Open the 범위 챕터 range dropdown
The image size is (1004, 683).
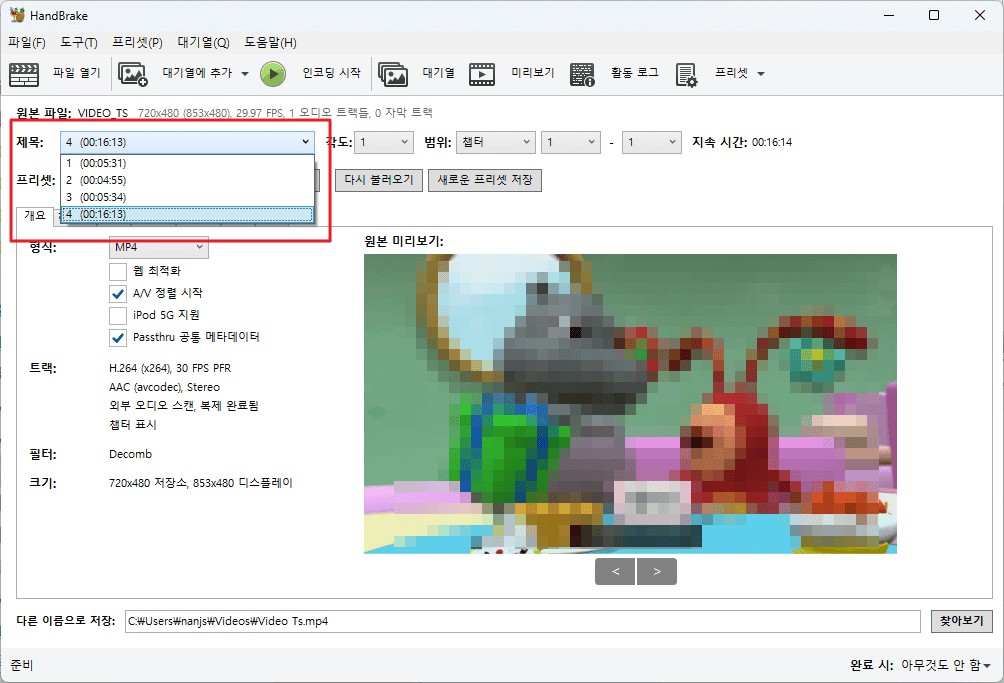click(496, 142)
